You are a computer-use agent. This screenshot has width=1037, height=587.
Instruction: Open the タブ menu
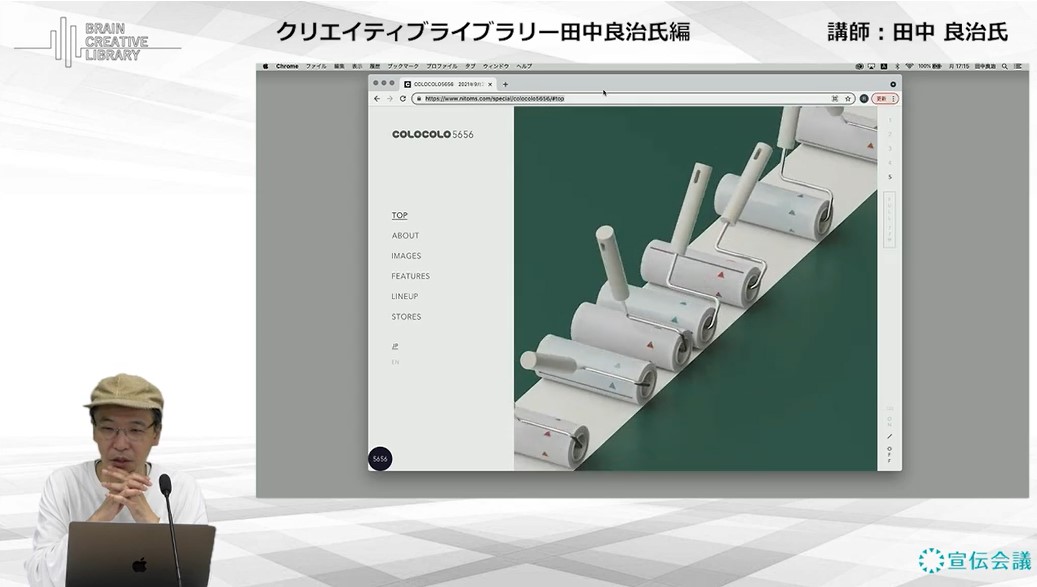[470, 66]
